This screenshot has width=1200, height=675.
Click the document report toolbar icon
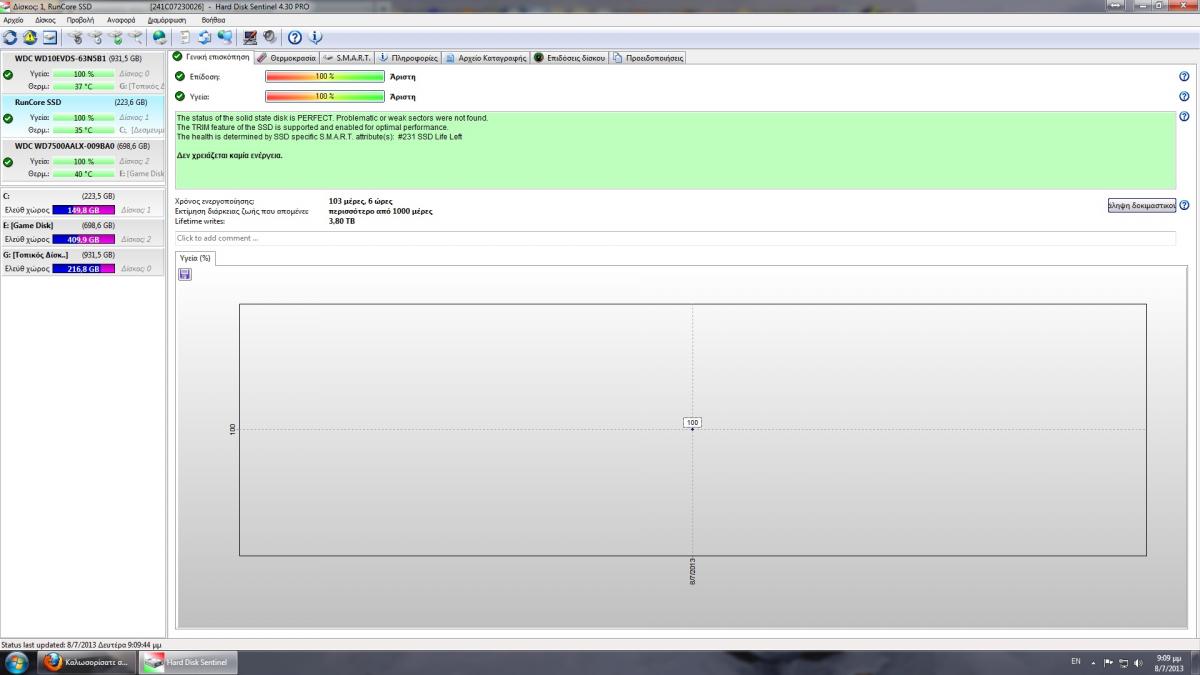click(186, 38)
